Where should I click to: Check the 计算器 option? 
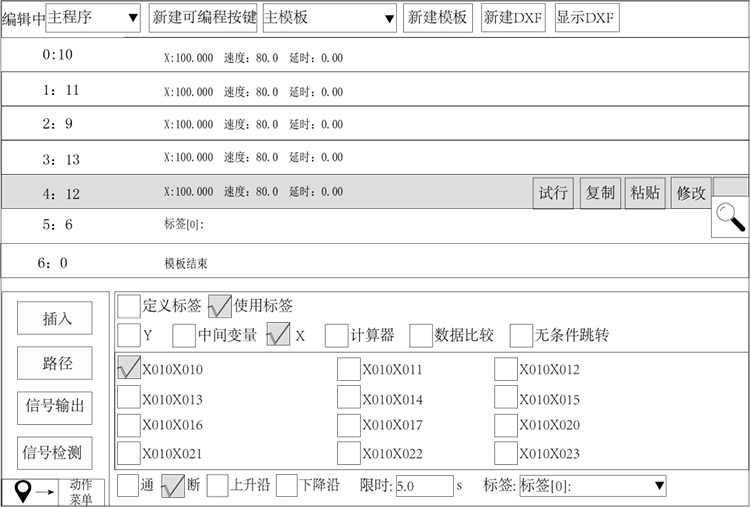click(335, 335)
